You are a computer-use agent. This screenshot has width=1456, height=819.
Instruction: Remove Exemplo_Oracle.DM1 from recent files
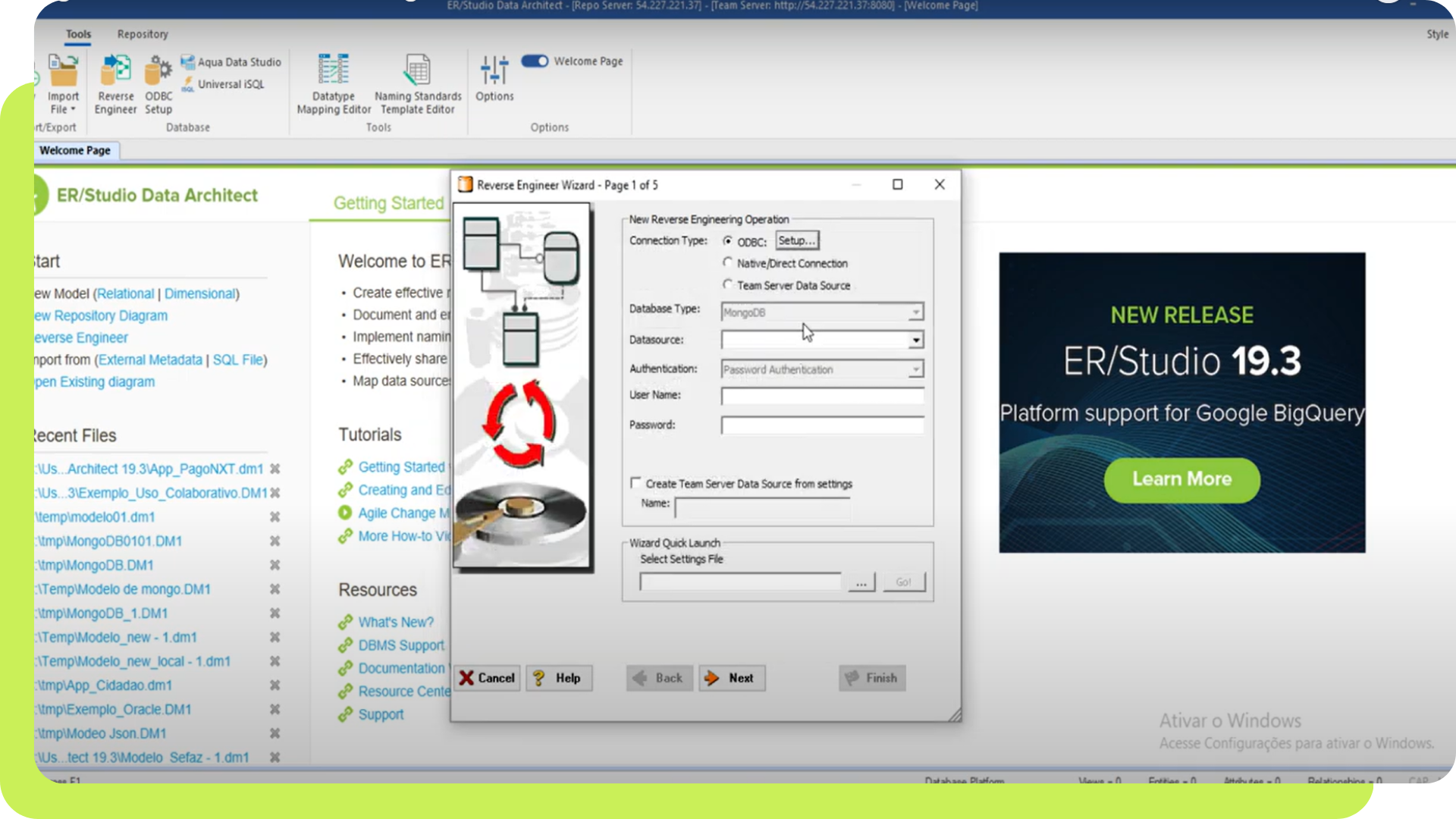click(x=275, y=710)
